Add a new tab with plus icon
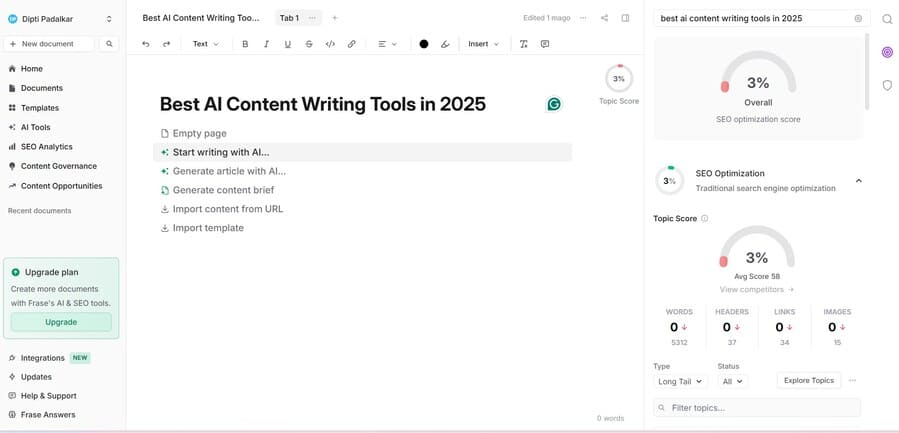This screenshot has width=899, height=433. [335, 18]
